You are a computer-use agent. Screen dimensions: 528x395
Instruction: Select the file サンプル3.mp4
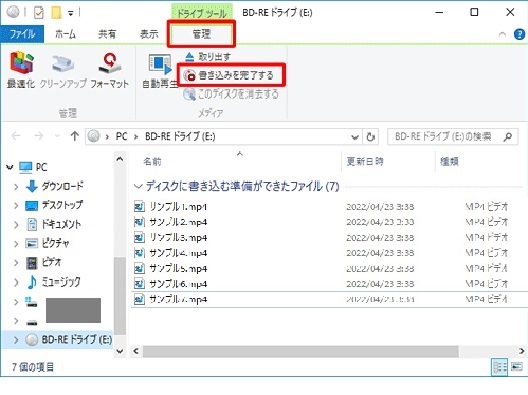(x=178, y=237)
